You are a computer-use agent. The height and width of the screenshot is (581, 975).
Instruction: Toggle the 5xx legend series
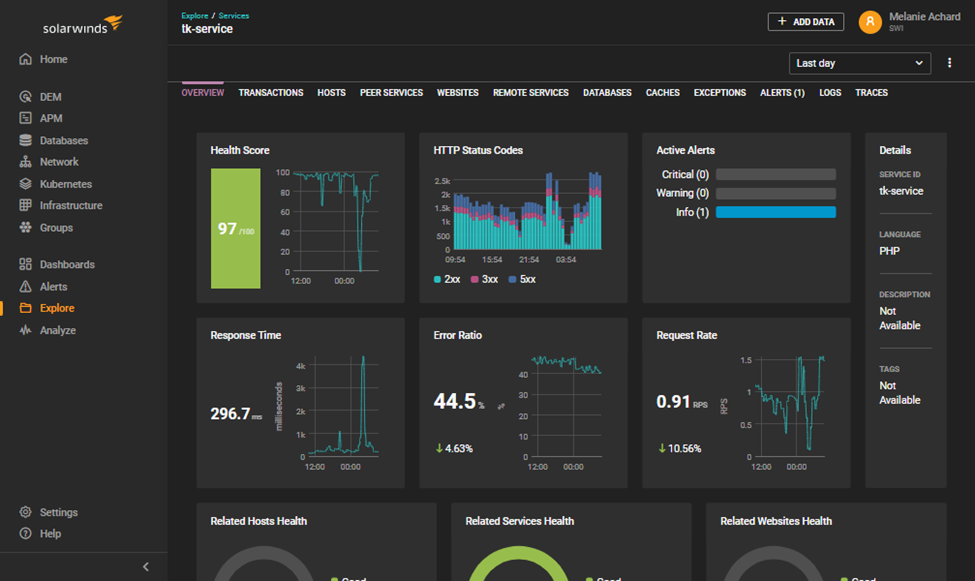[x=522, y=279]
